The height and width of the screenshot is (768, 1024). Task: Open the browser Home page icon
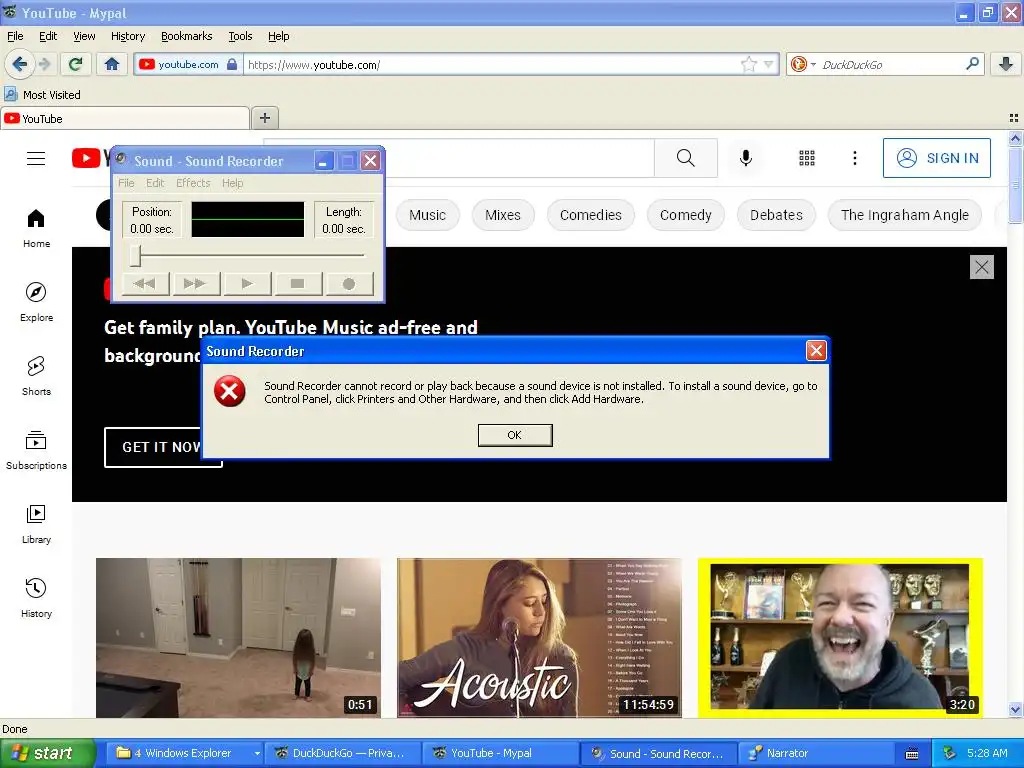coord(112,64)
